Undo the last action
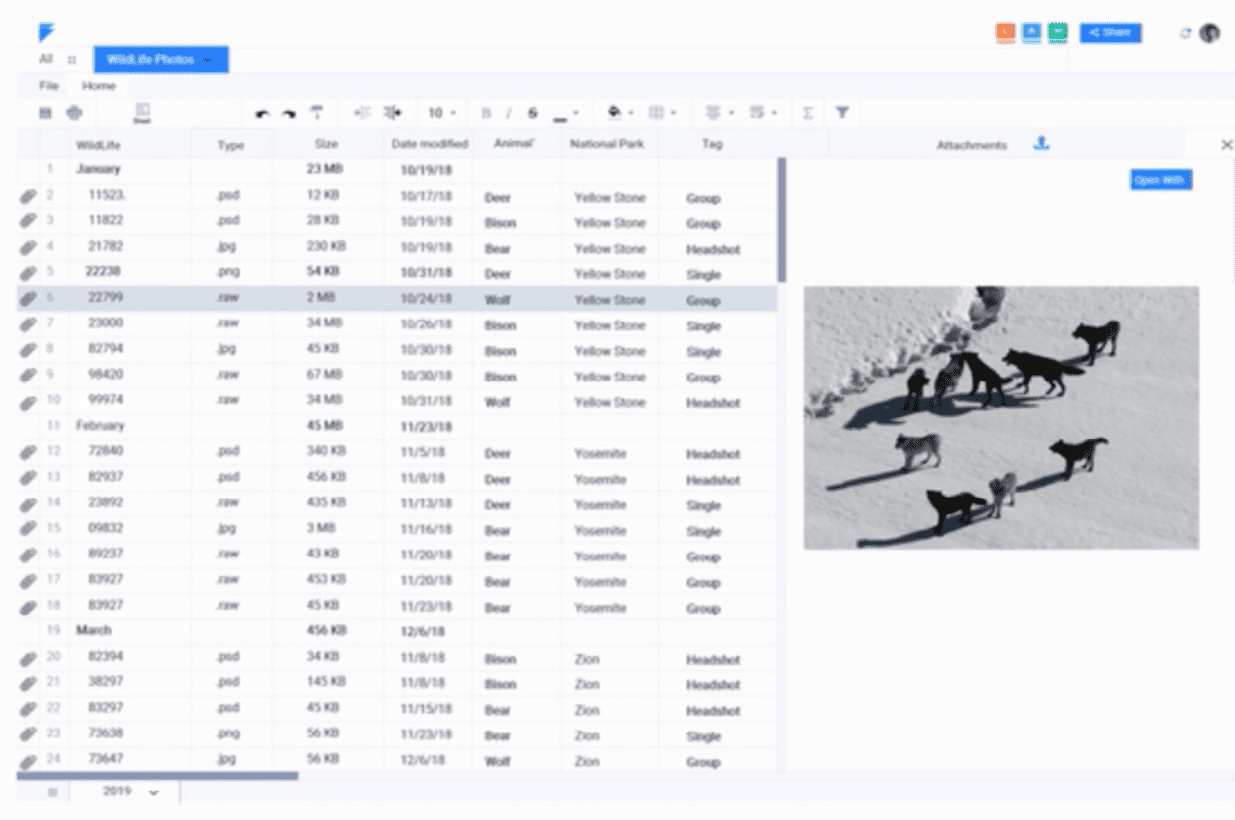1235x820 pixels. click(x=262, y=114)
